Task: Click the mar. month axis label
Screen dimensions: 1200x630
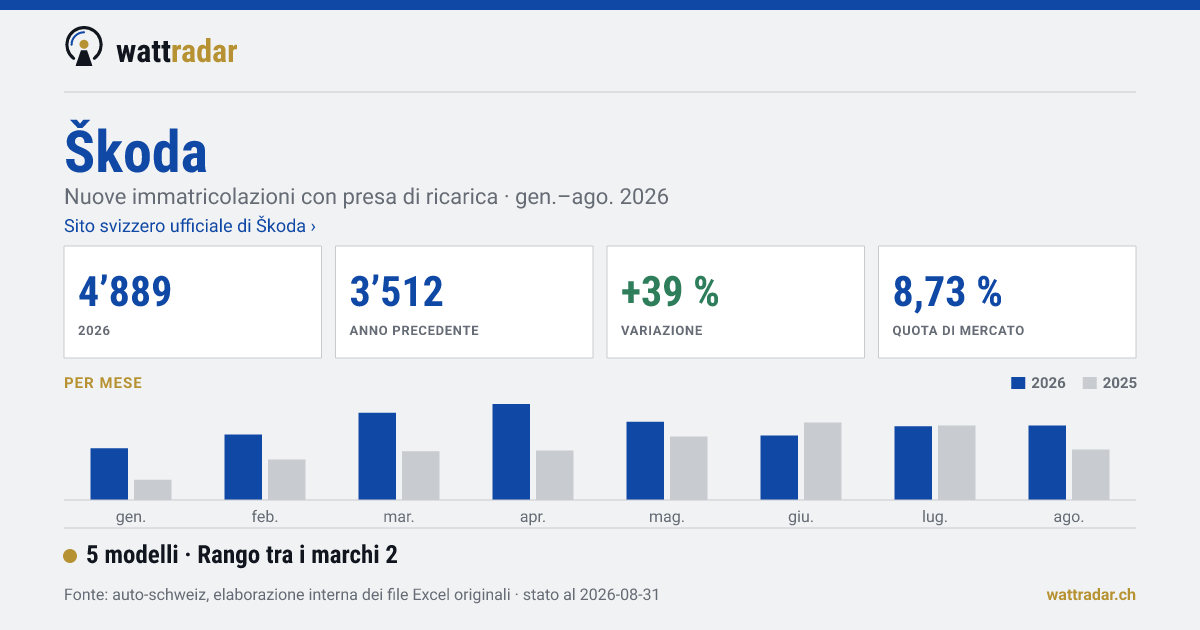Action: (399, 517)
